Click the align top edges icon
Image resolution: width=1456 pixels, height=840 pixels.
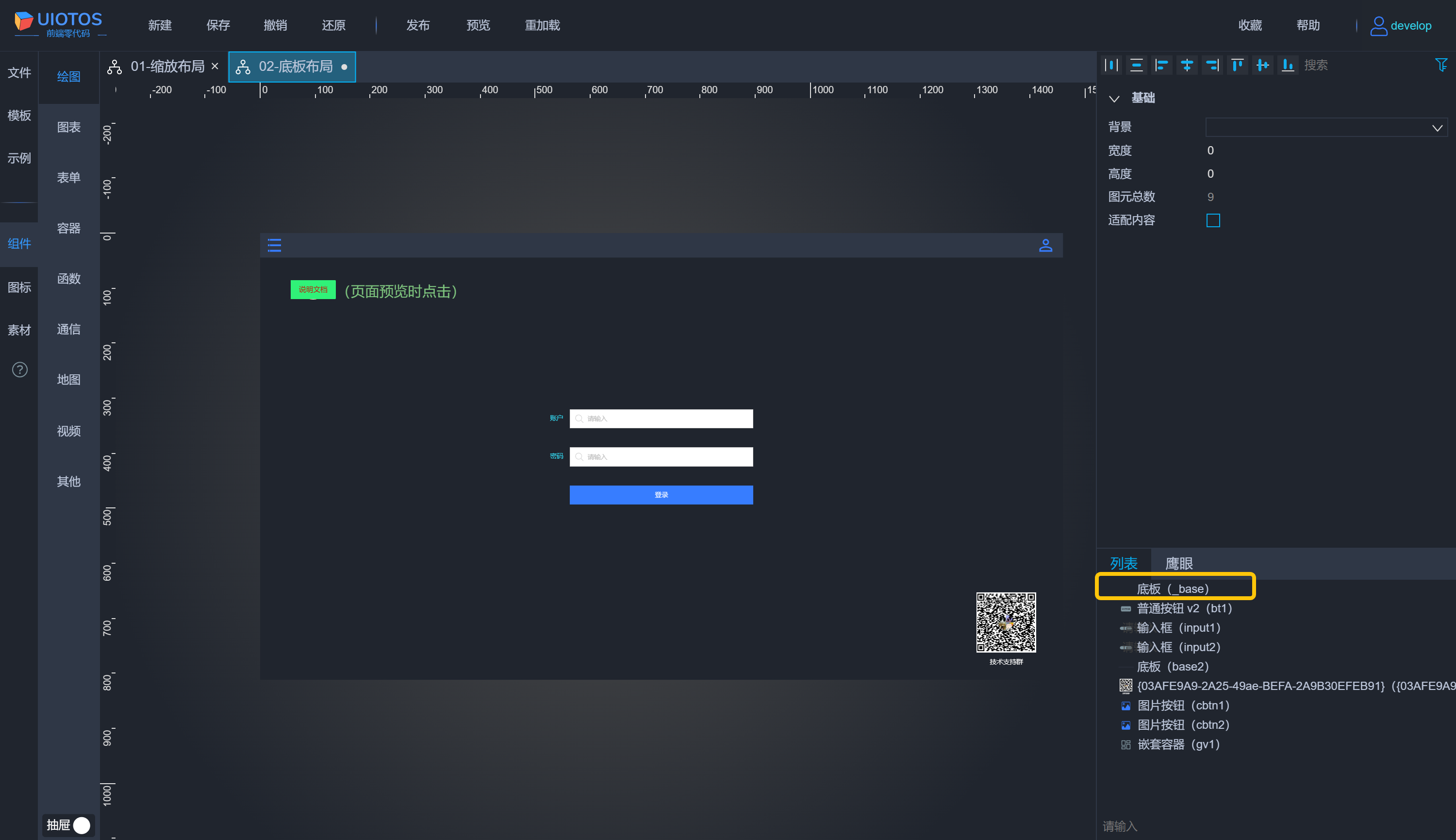(1237, 65)
